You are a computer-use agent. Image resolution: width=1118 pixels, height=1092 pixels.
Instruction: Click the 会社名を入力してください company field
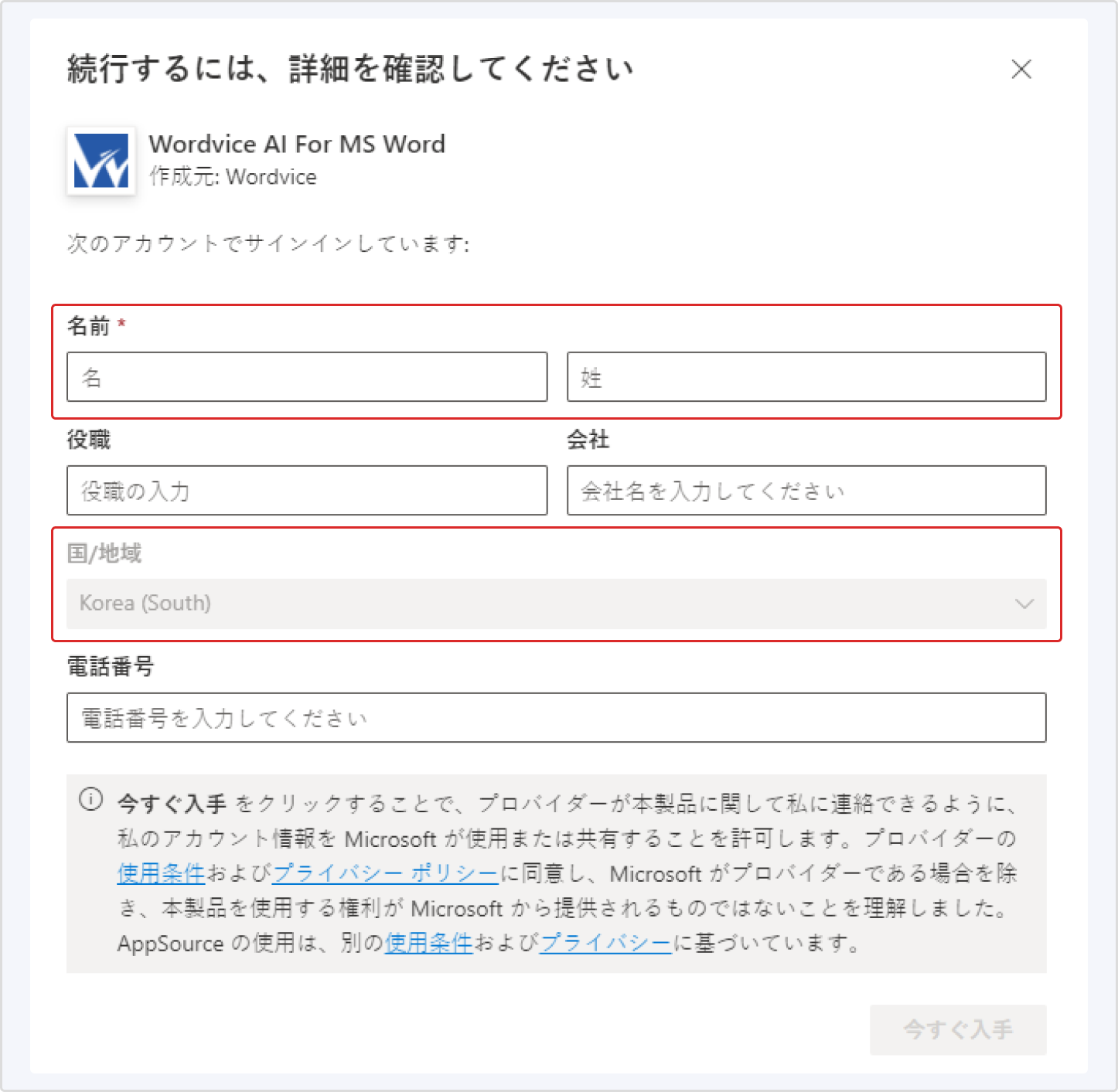(x=806, y=491)
